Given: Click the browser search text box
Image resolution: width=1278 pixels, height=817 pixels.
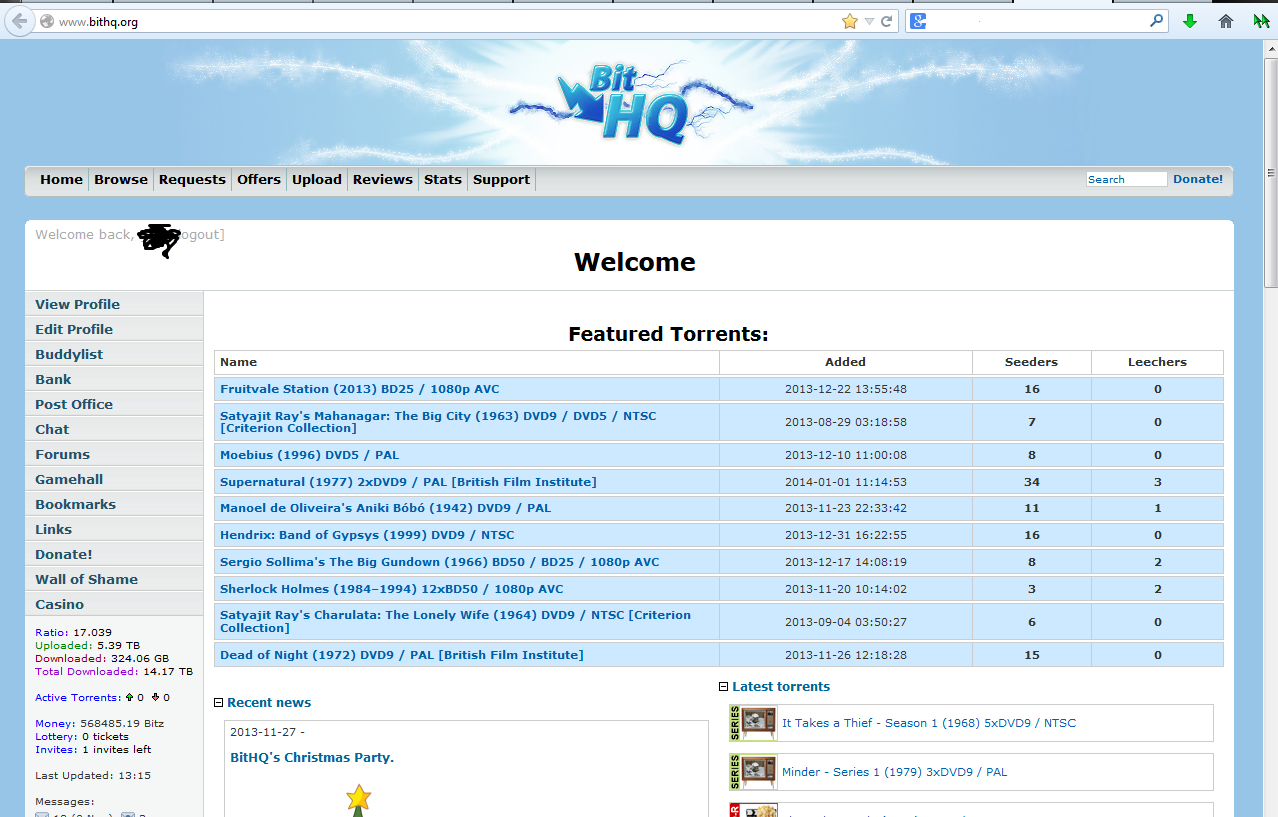Looking at the screenshot, I should (x=1037, y=21).
